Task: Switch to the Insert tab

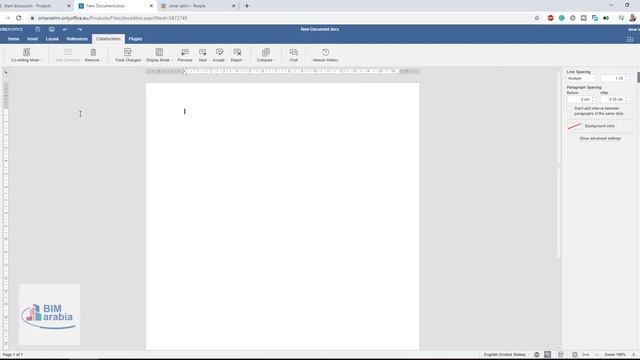Action: [x=32, y=39]
